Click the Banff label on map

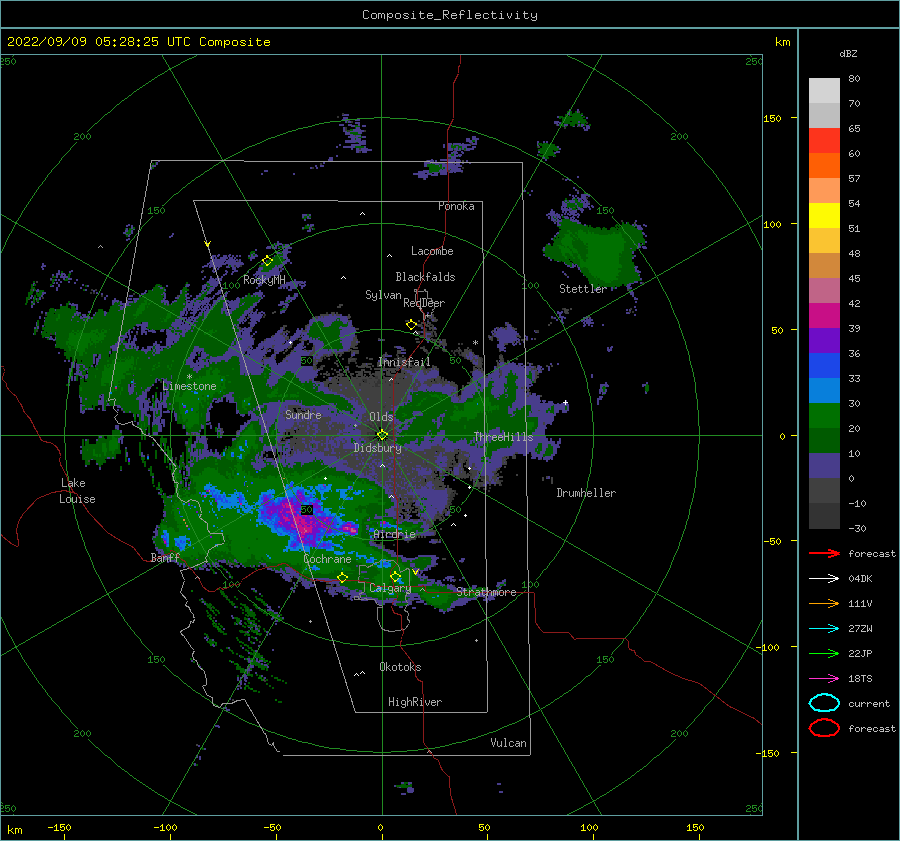165,558
